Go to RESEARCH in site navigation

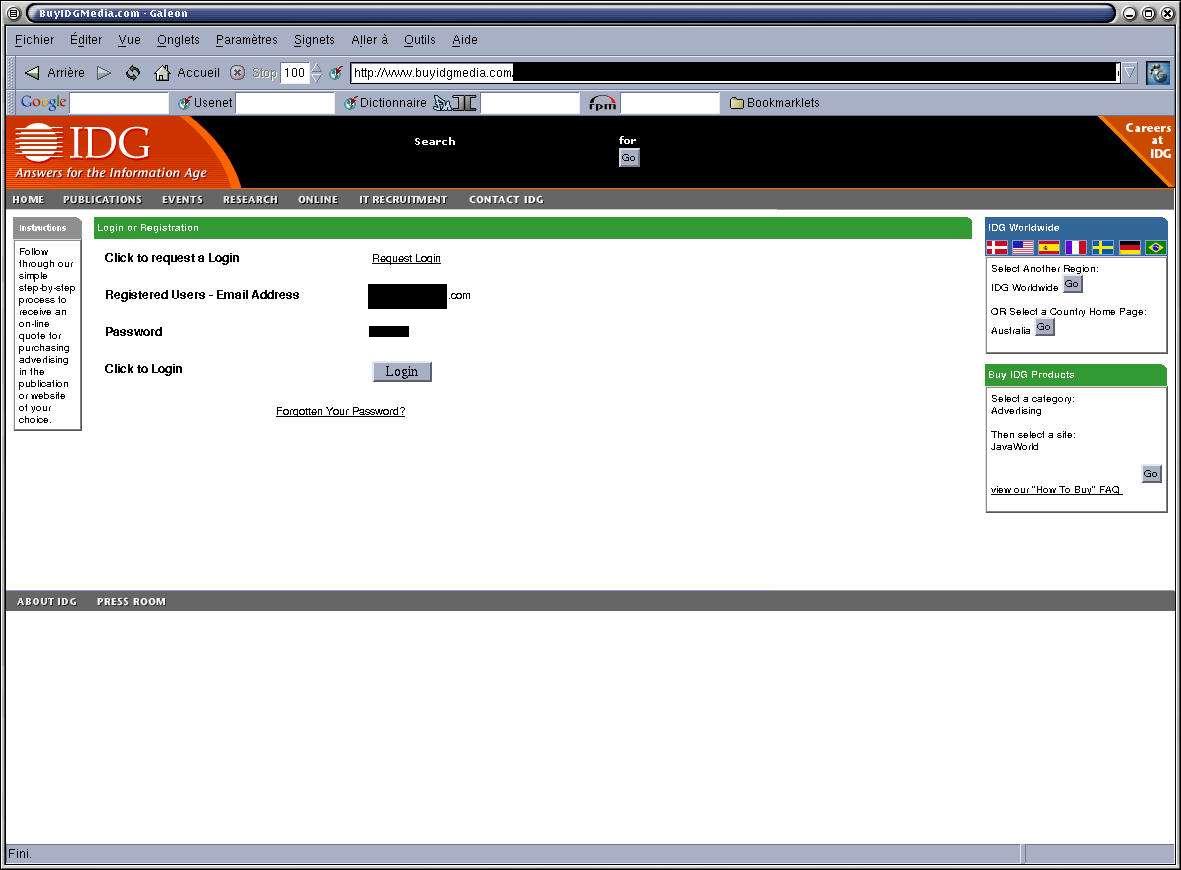click(250, 200)
